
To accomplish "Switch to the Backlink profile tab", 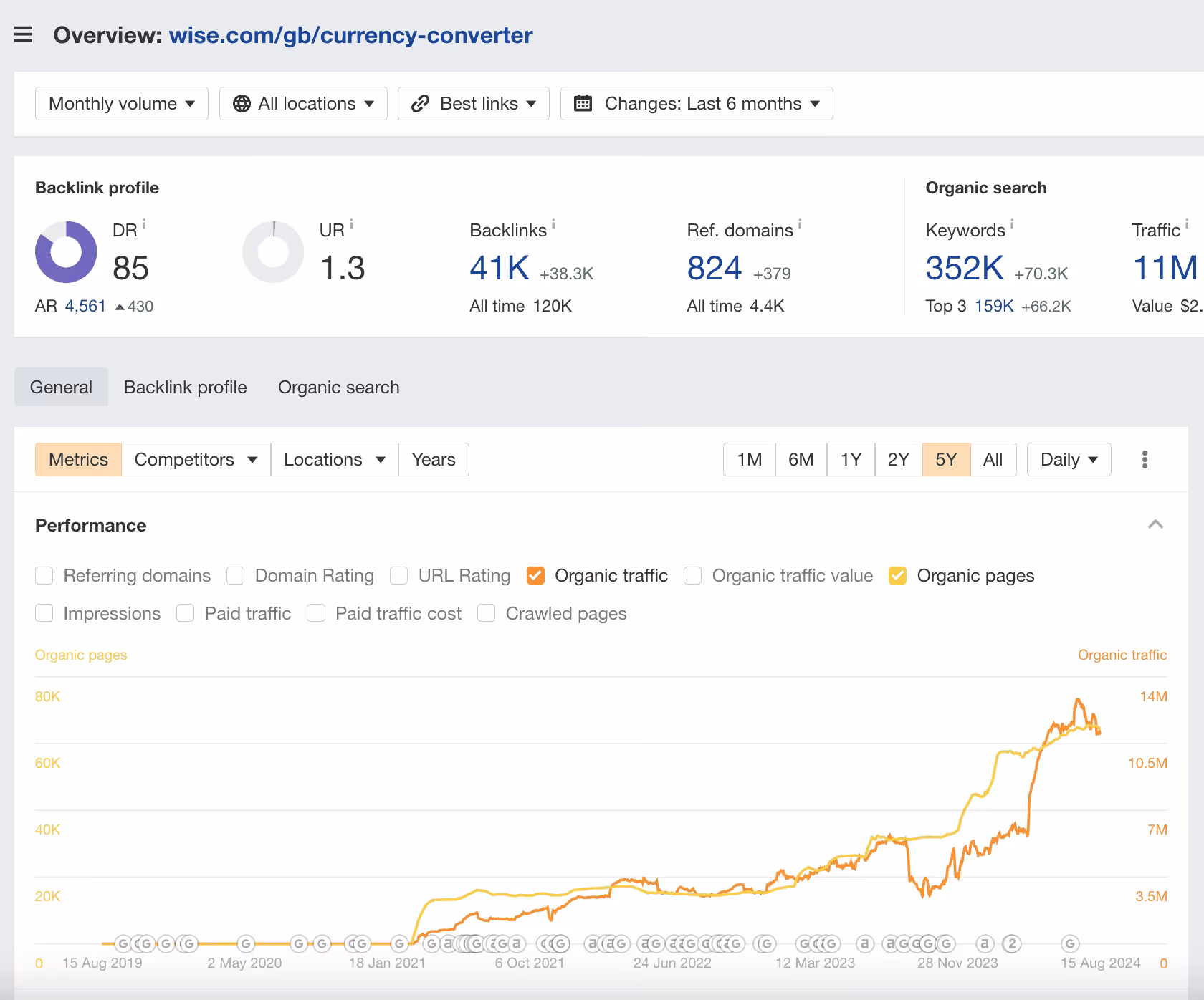I will pos(185,388).
